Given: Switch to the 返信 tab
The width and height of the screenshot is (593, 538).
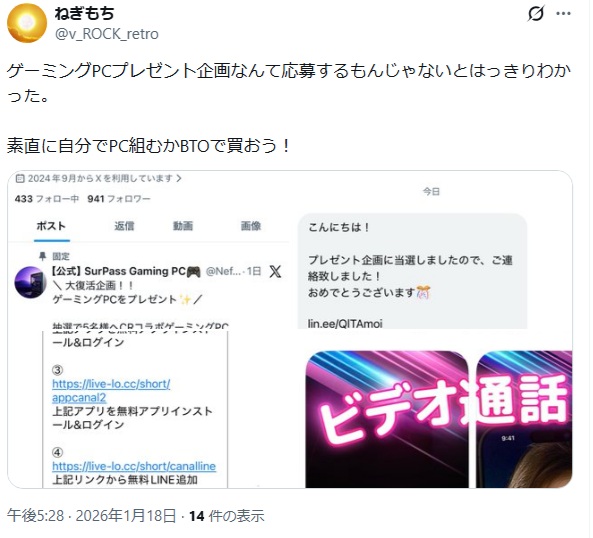Looking at the screenshot, I should coord(124,226).
